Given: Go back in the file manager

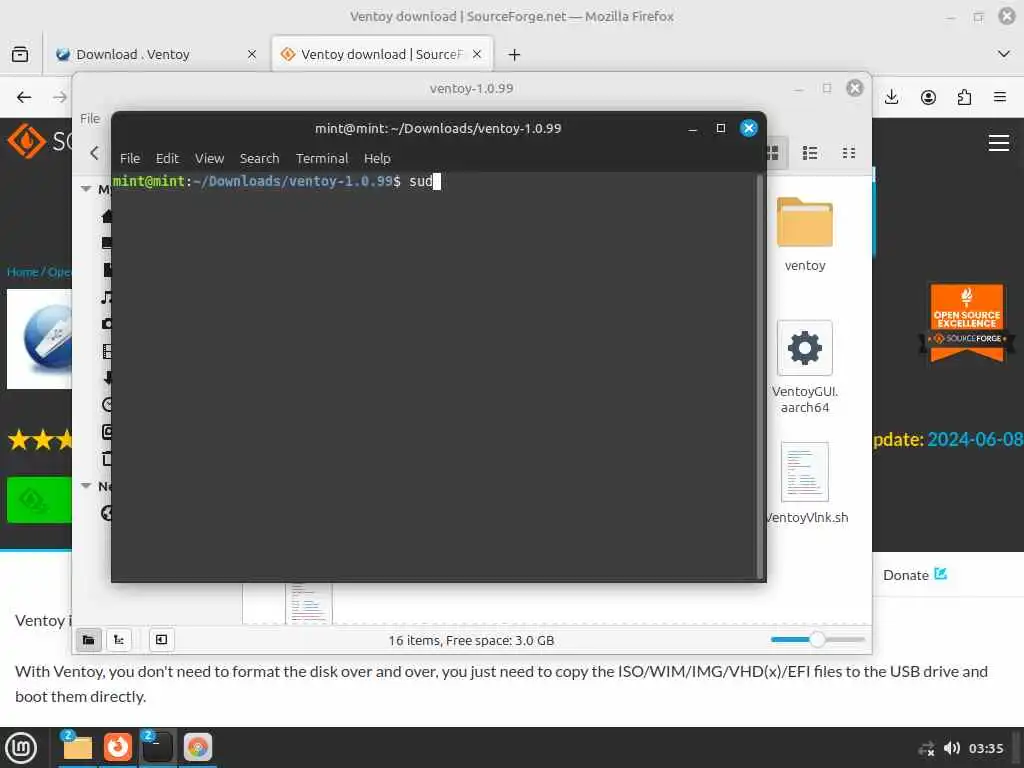Looking at the screenshot, I should [x=94, y=153].
